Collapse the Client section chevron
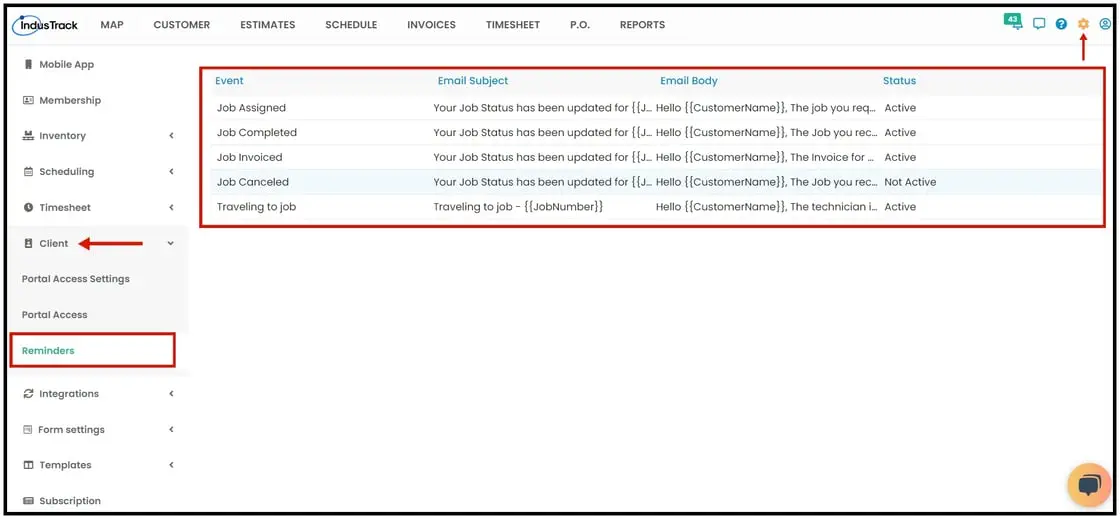The height and width of the screenshot is (519, 1120). (171, 243)
